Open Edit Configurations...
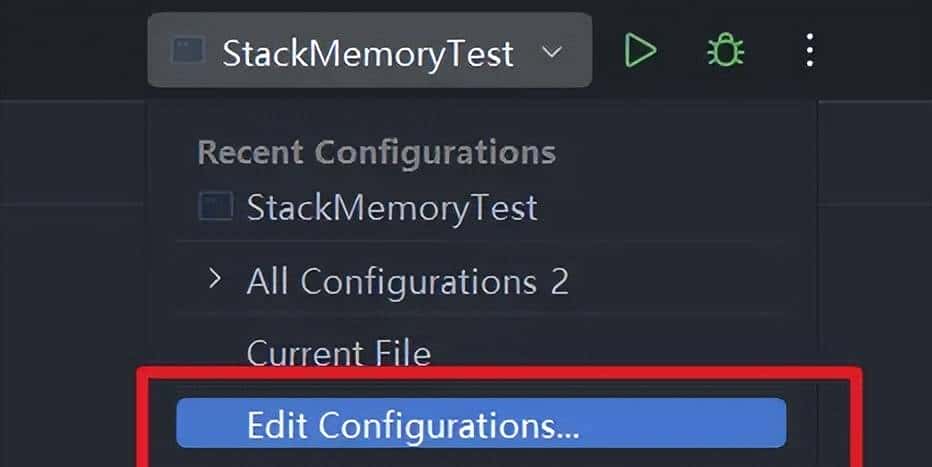 point(412,426)
